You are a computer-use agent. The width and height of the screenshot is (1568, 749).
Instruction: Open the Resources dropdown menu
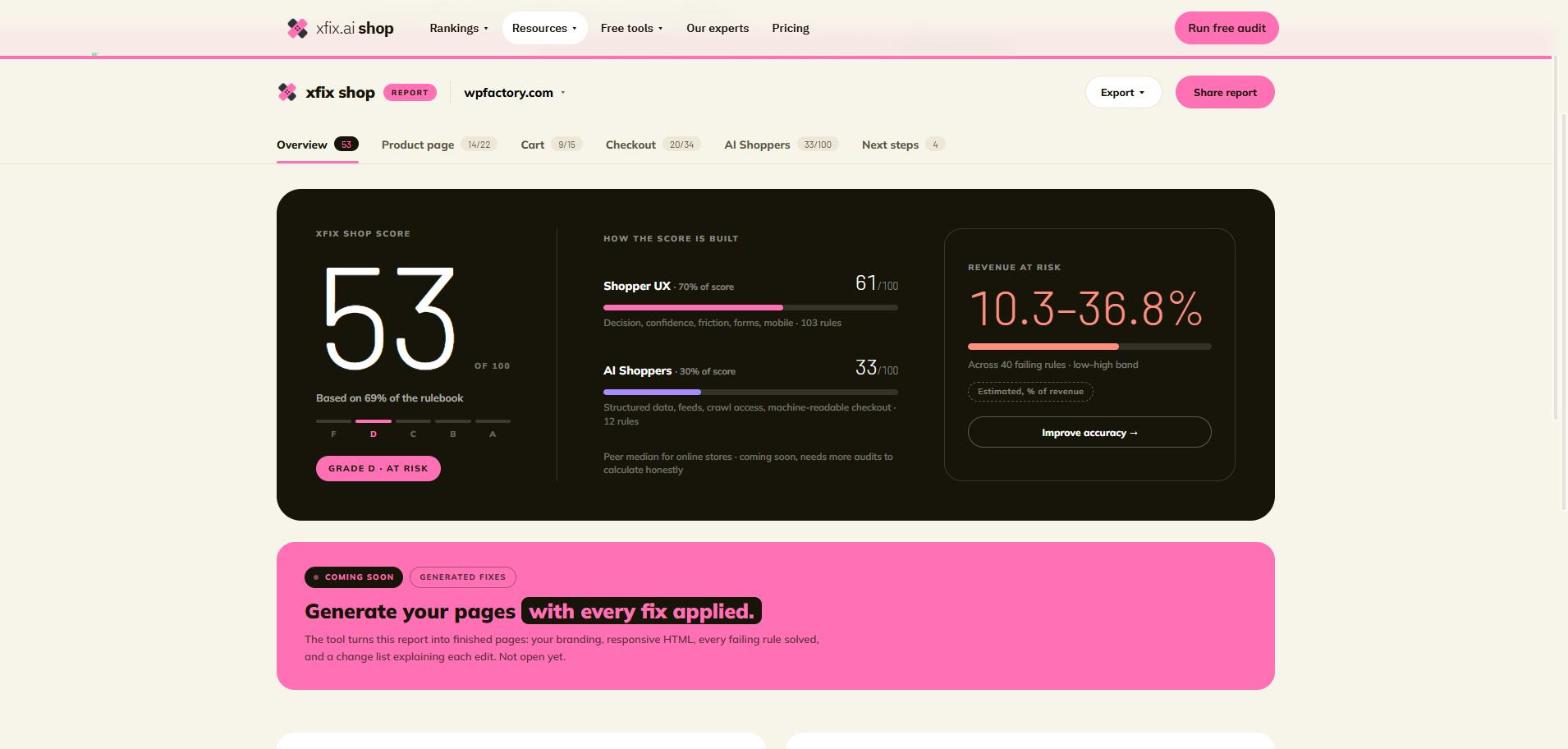(544, 28)
